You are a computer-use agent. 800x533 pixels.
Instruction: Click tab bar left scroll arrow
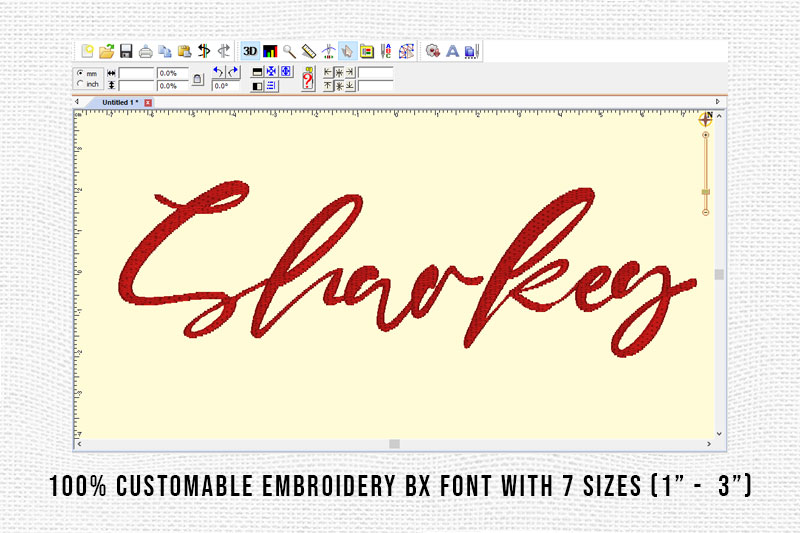77,102
